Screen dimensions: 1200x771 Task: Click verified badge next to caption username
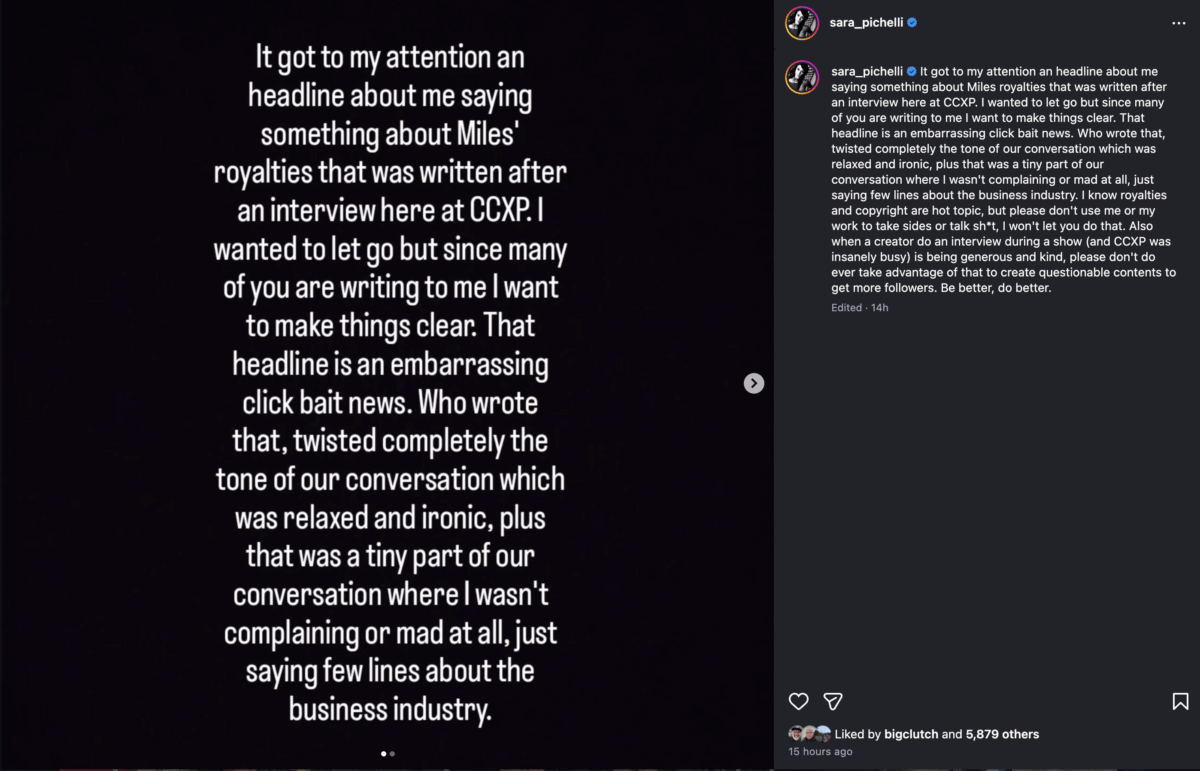911,72
